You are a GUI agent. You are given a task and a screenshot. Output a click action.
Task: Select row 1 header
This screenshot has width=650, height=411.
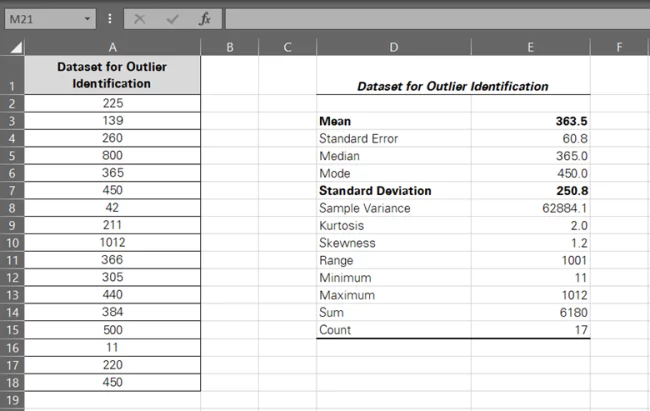click(x=12, y=75)
